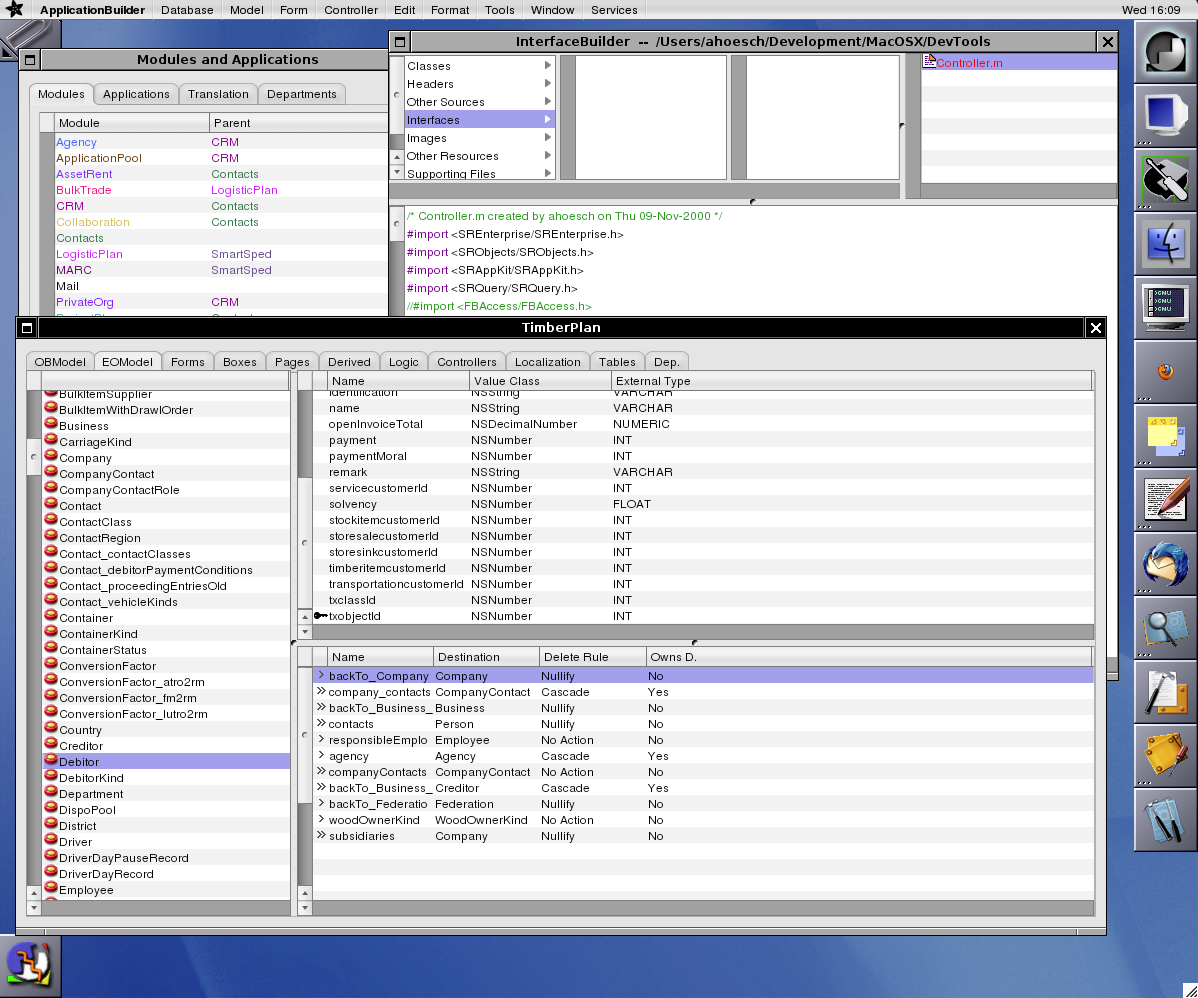Switch to the Localization tab in TimberPlan
Screen dimensions: 1198x998
pos(548,361)
